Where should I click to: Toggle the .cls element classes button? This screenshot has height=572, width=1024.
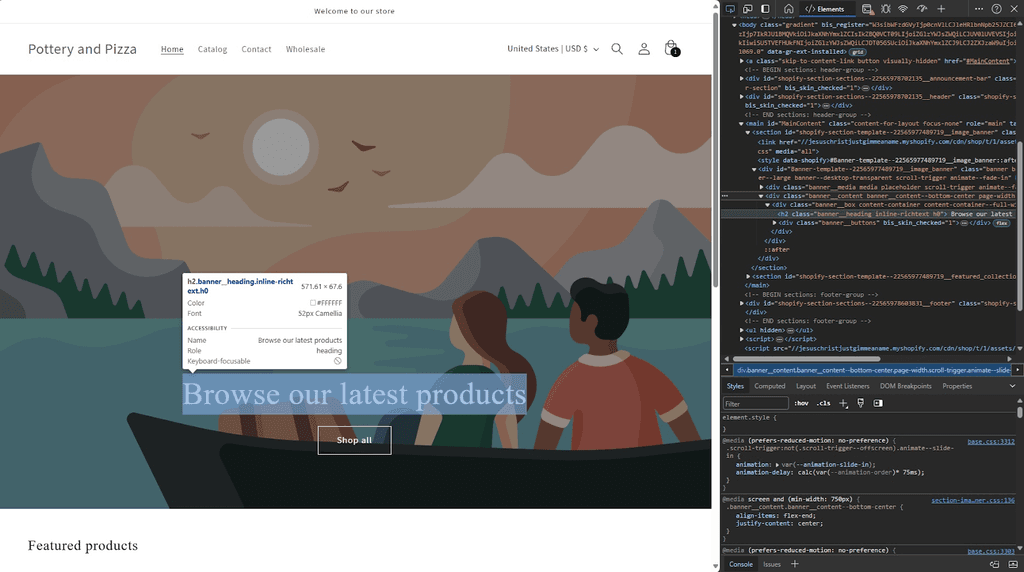[x=824, y=404]
